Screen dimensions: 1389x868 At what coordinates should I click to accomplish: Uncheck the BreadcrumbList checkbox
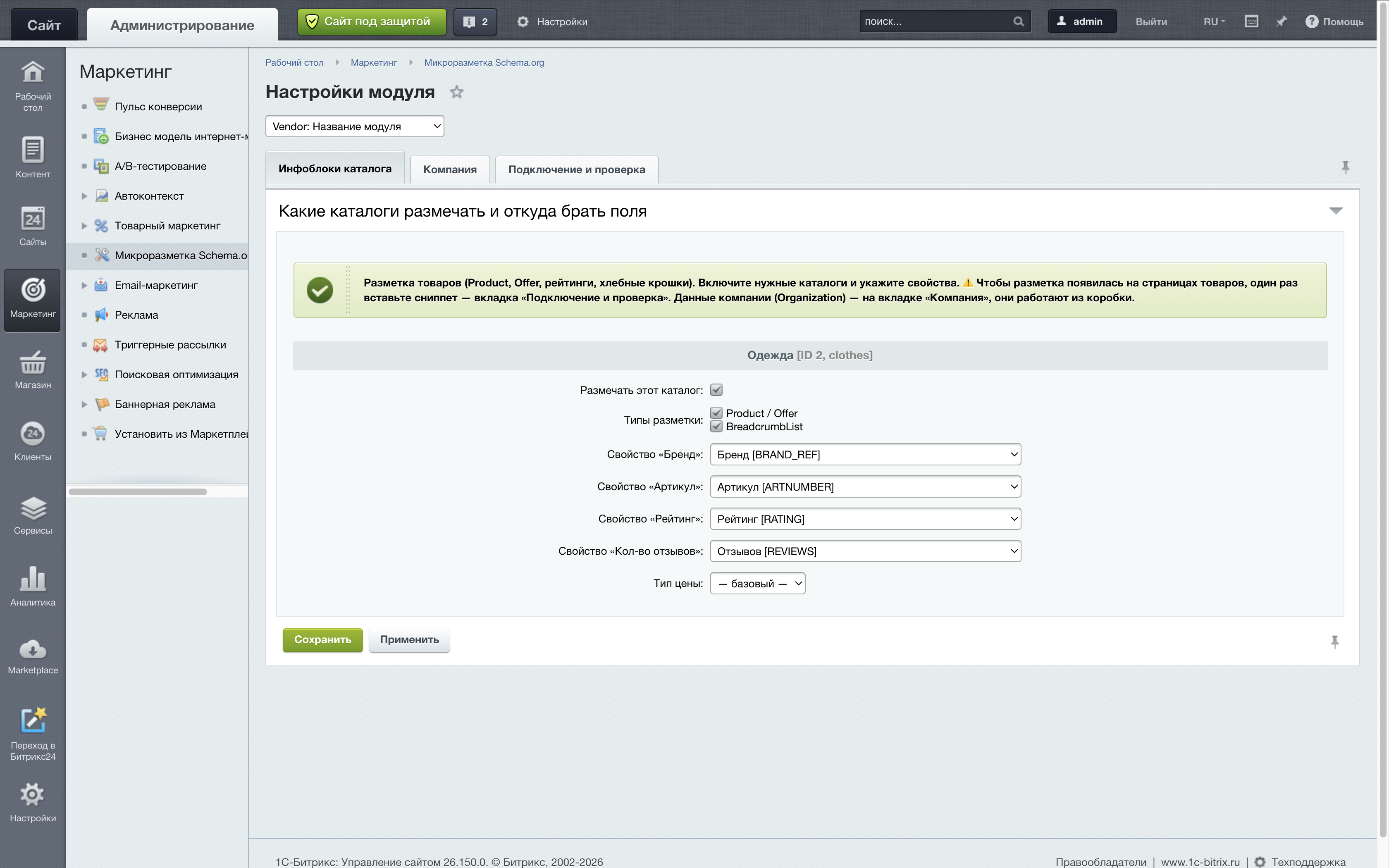coord(716,426)
